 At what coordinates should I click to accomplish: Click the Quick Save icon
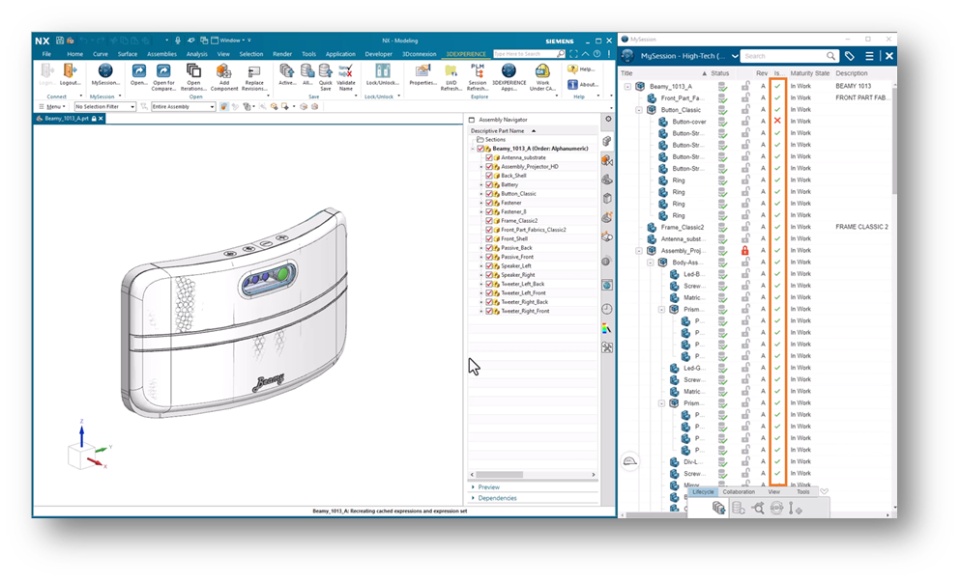tap(325, 71)
